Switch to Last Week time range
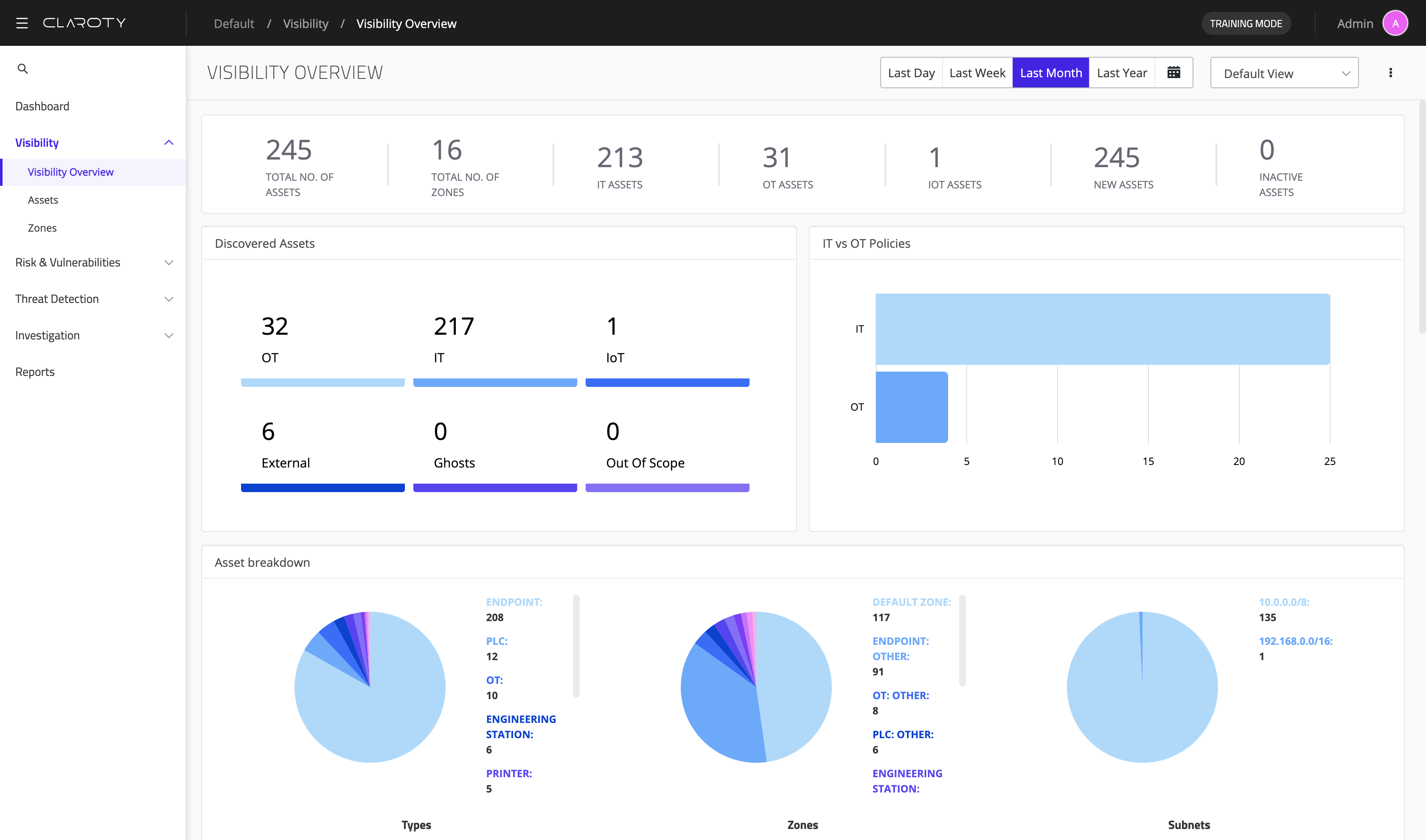1426x840 pixels. (x=977, y=73)
